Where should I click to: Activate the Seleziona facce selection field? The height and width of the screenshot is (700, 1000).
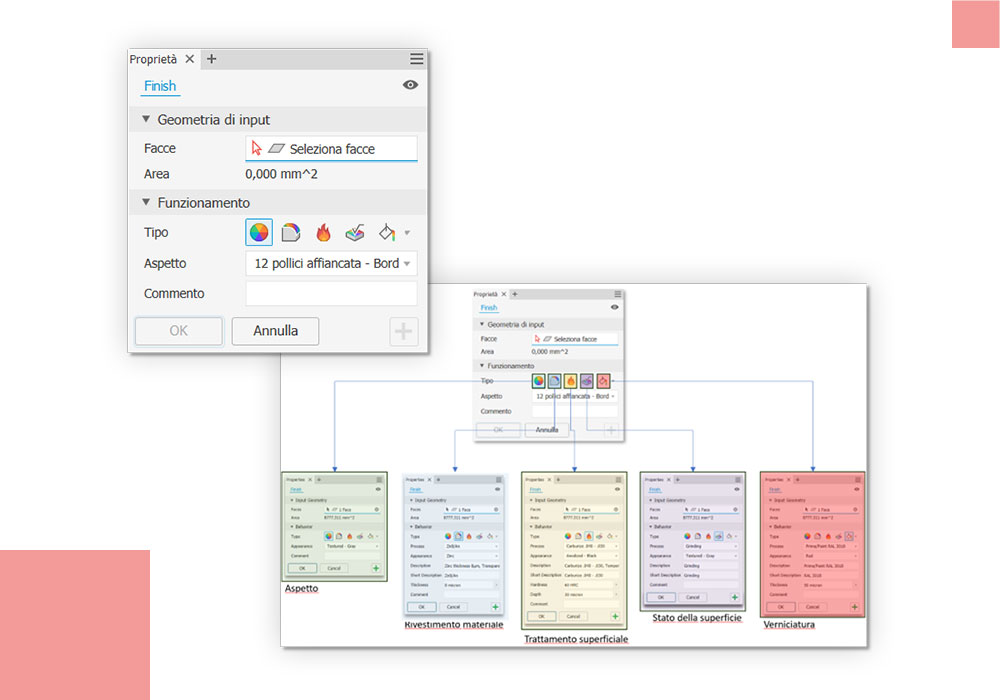(331, 149)
